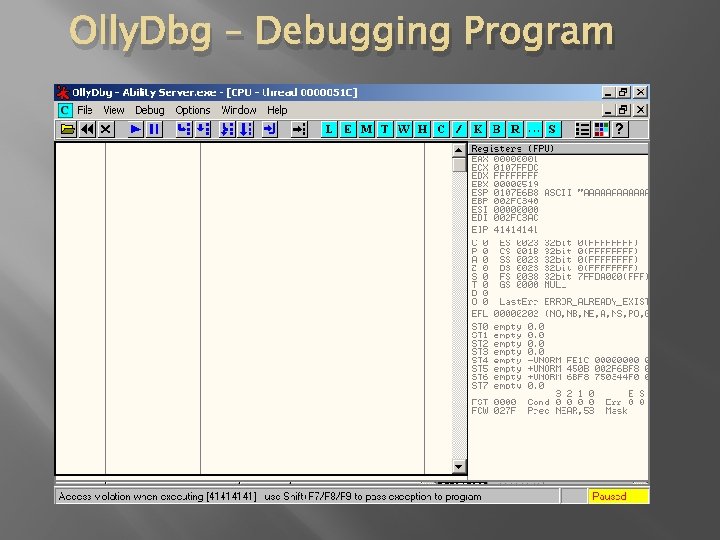This screenshot has height=540, width=720.
Task: Open Run trace with the dots button
Action: (534, 129)
